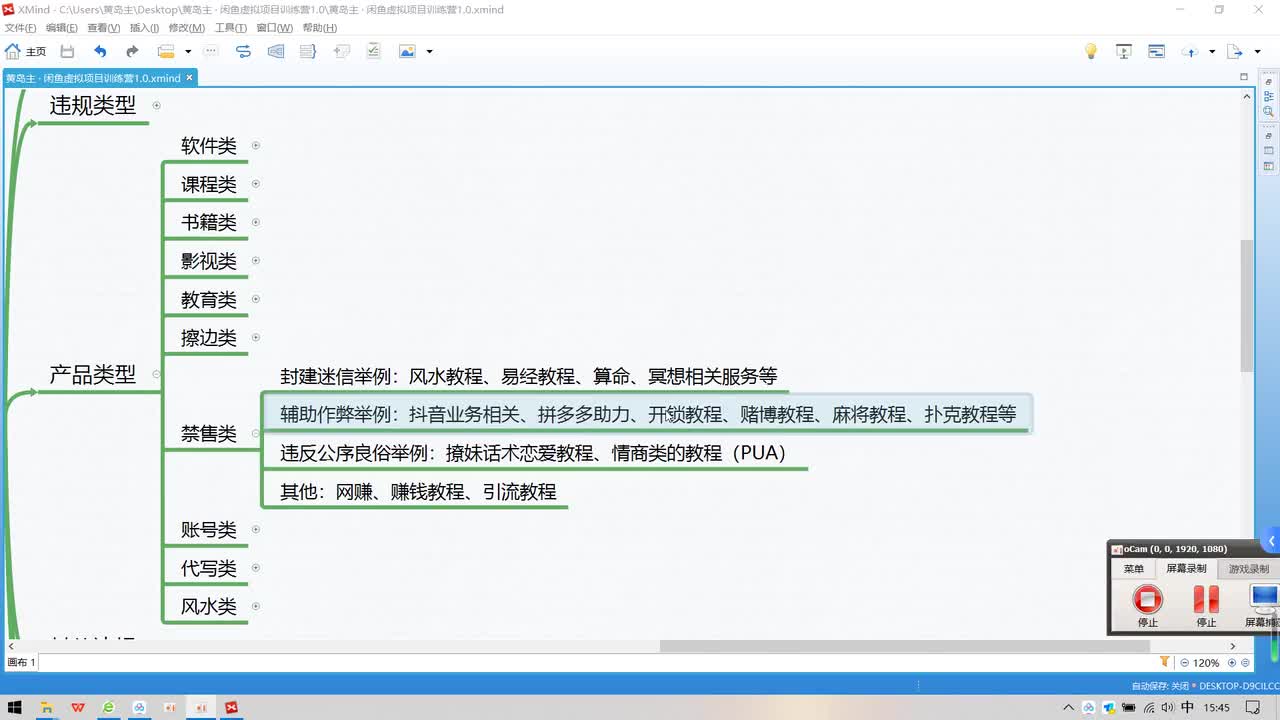Open the 修改 menu
1280x720 pixels.
coord(186,28)
